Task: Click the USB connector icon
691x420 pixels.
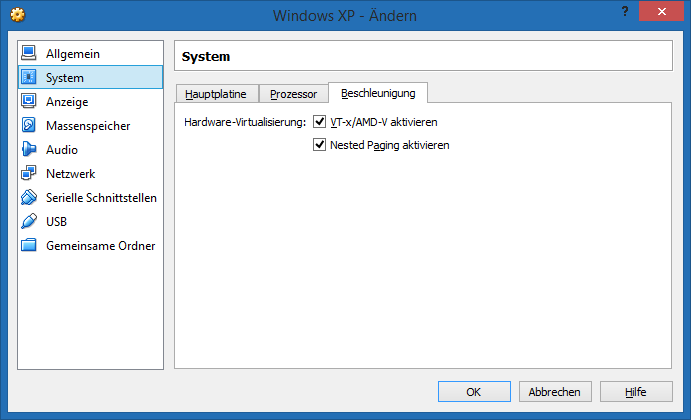Action: [x=29, y=221]
